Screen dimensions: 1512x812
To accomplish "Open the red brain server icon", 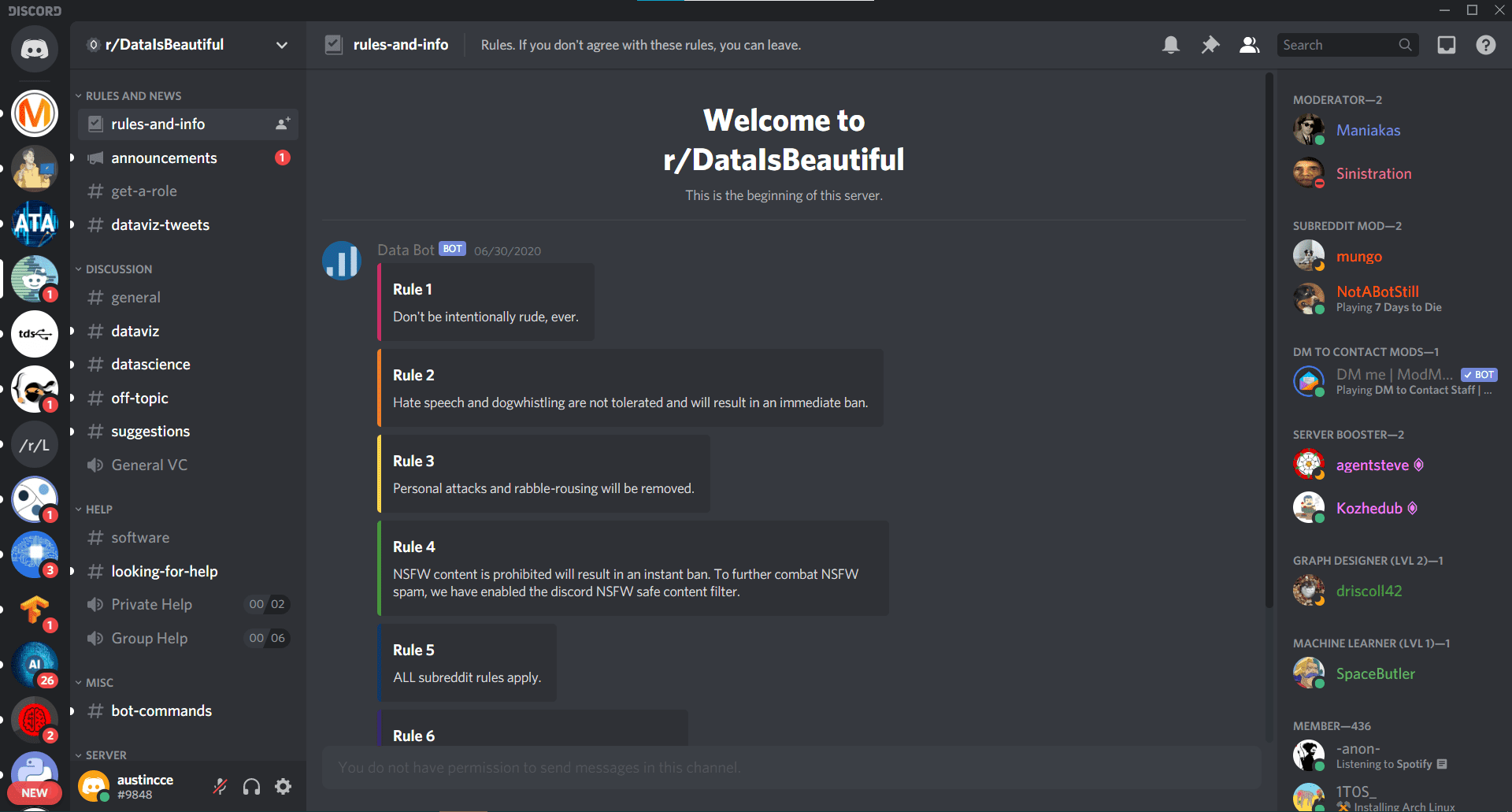I will 35,720.
